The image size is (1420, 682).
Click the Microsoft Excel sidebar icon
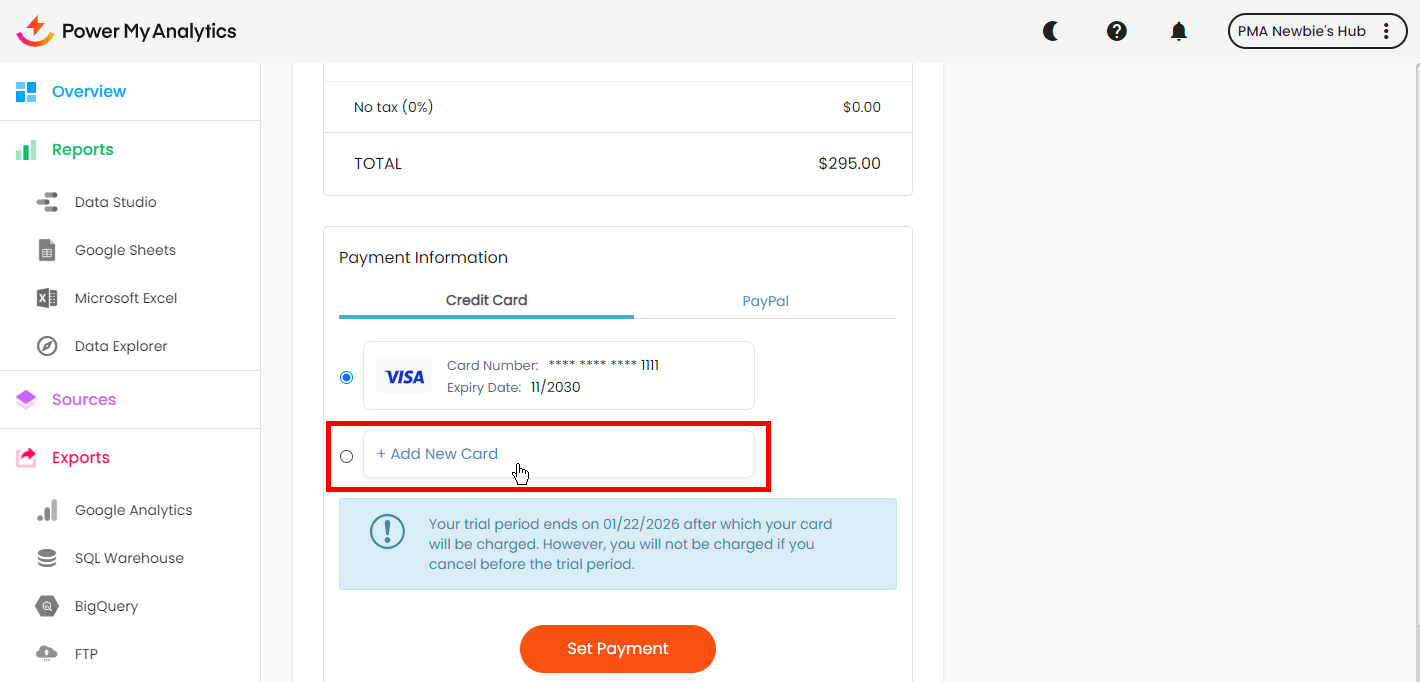[47, 298]
